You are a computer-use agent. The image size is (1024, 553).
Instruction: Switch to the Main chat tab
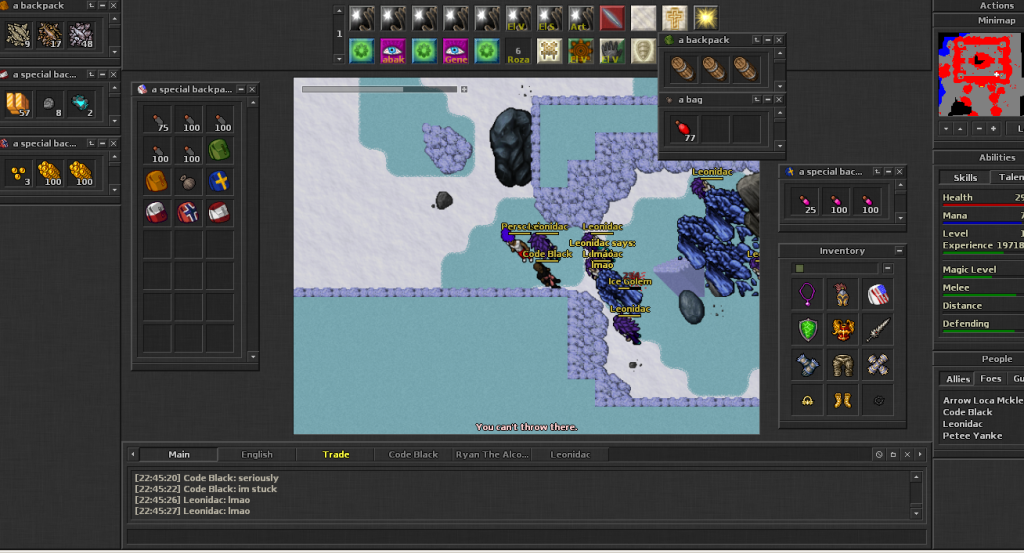tap(179, 454)
